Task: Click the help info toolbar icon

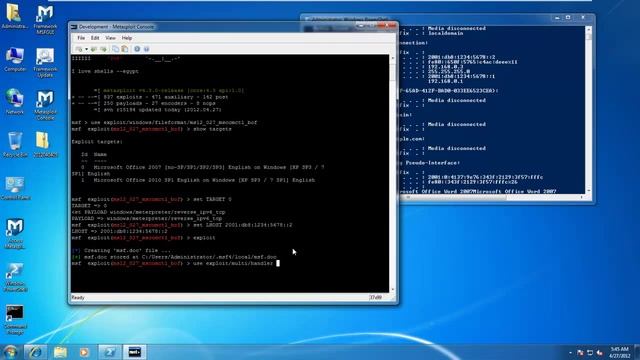Action: (x=146, y=49)
